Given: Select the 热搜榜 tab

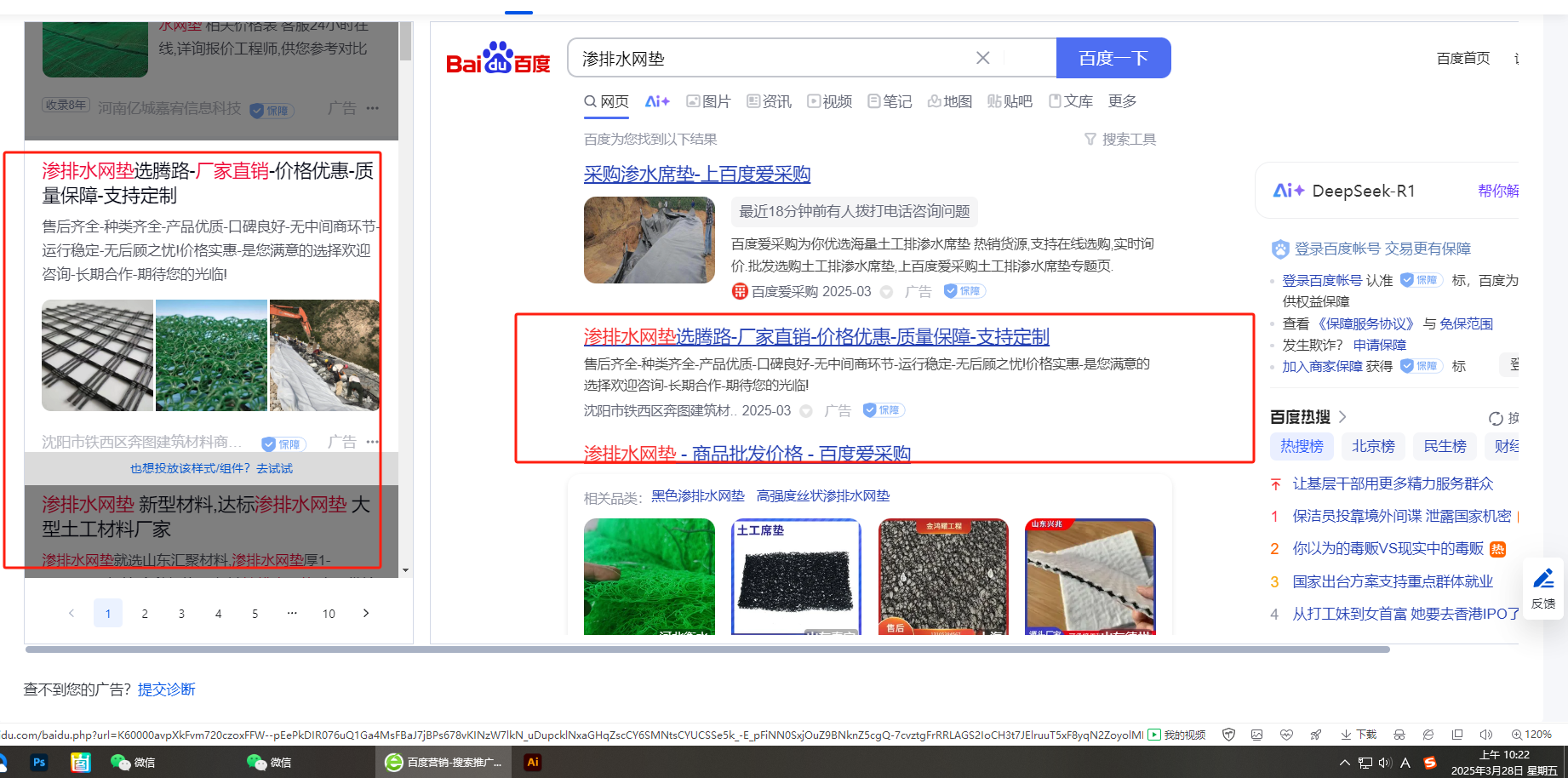Looking at the screenshot, I should [1302, 446].
